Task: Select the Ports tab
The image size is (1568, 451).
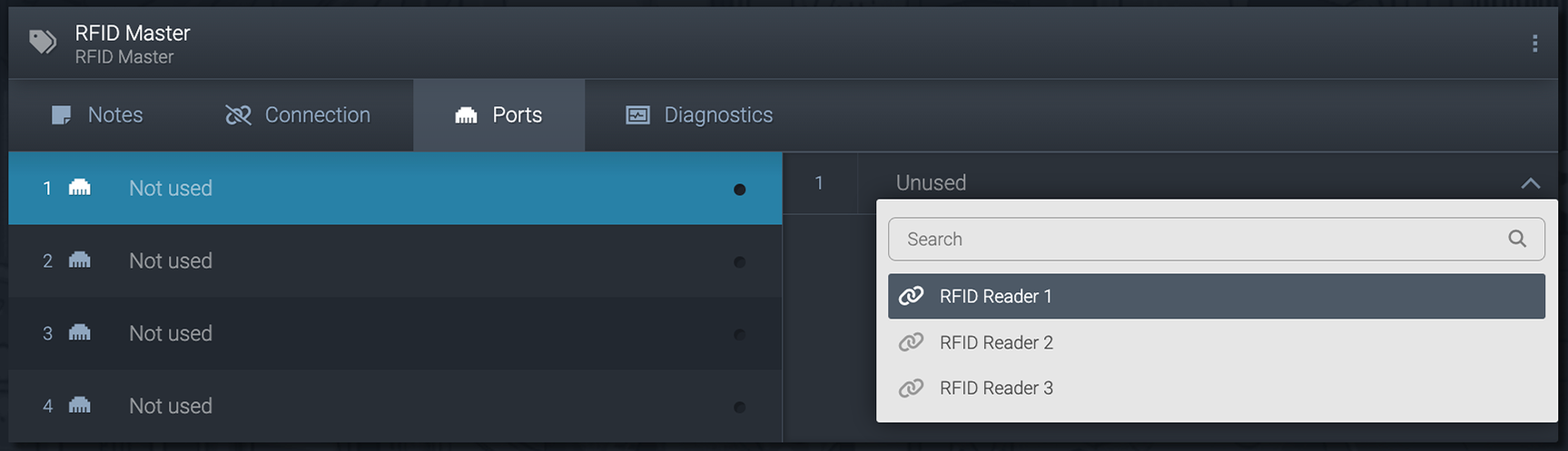Action: pyautogui.click(x=498, y=115)
